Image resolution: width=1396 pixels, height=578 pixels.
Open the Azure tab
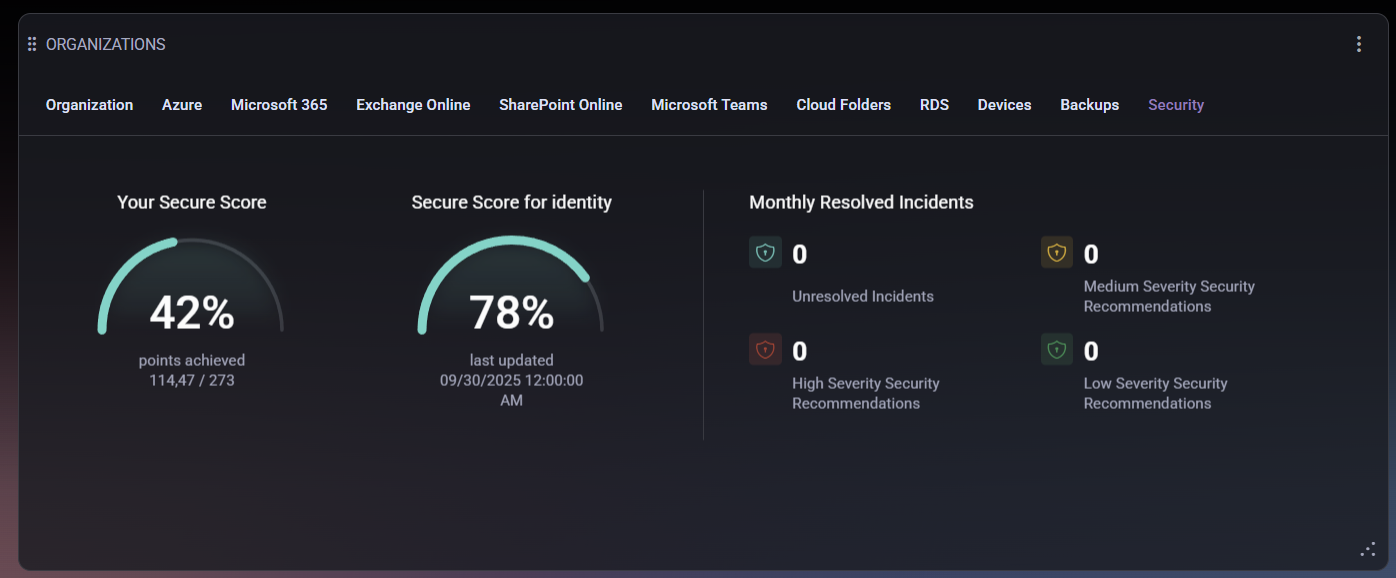(182, 105)
